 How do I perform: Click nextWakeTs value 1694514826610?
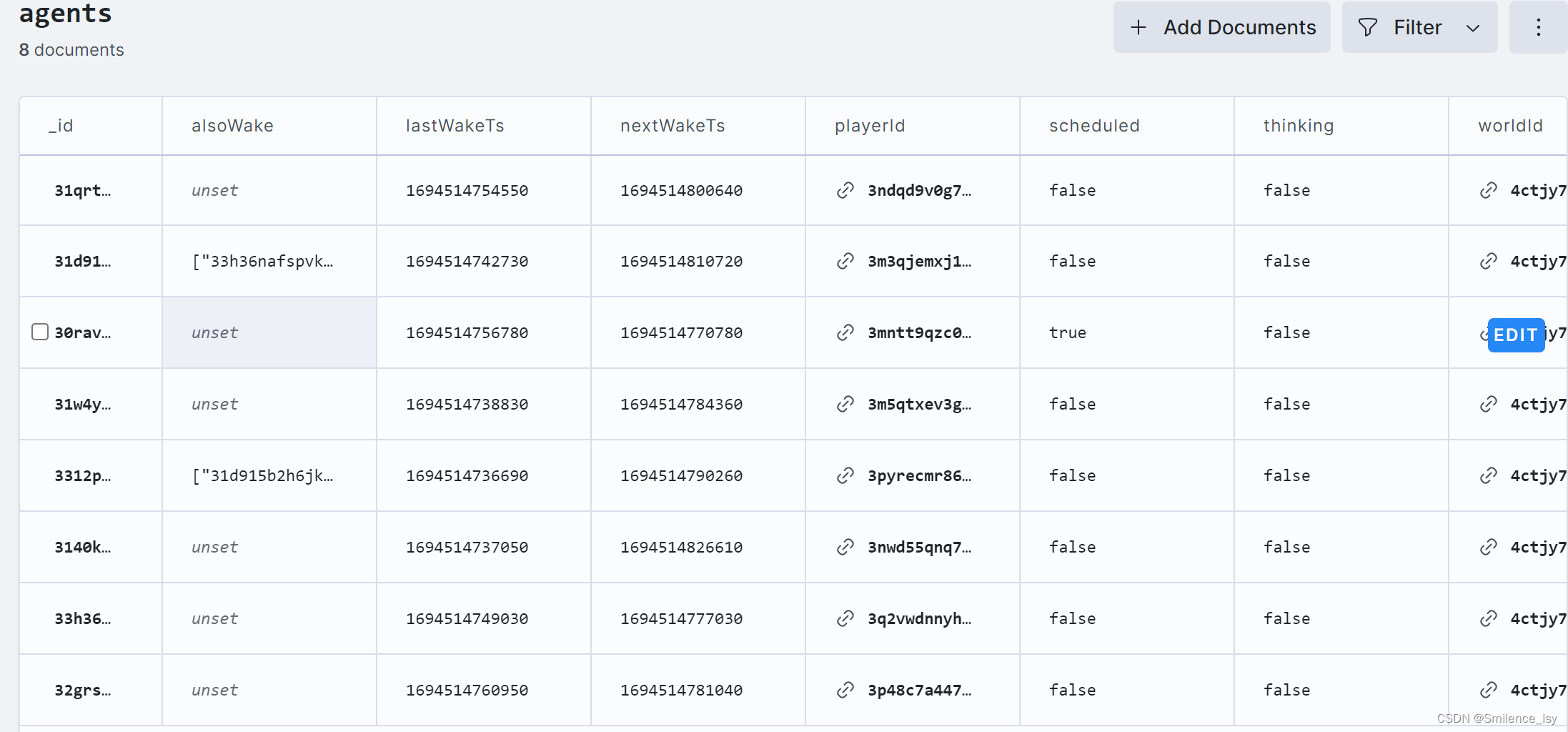coord(682,547)
